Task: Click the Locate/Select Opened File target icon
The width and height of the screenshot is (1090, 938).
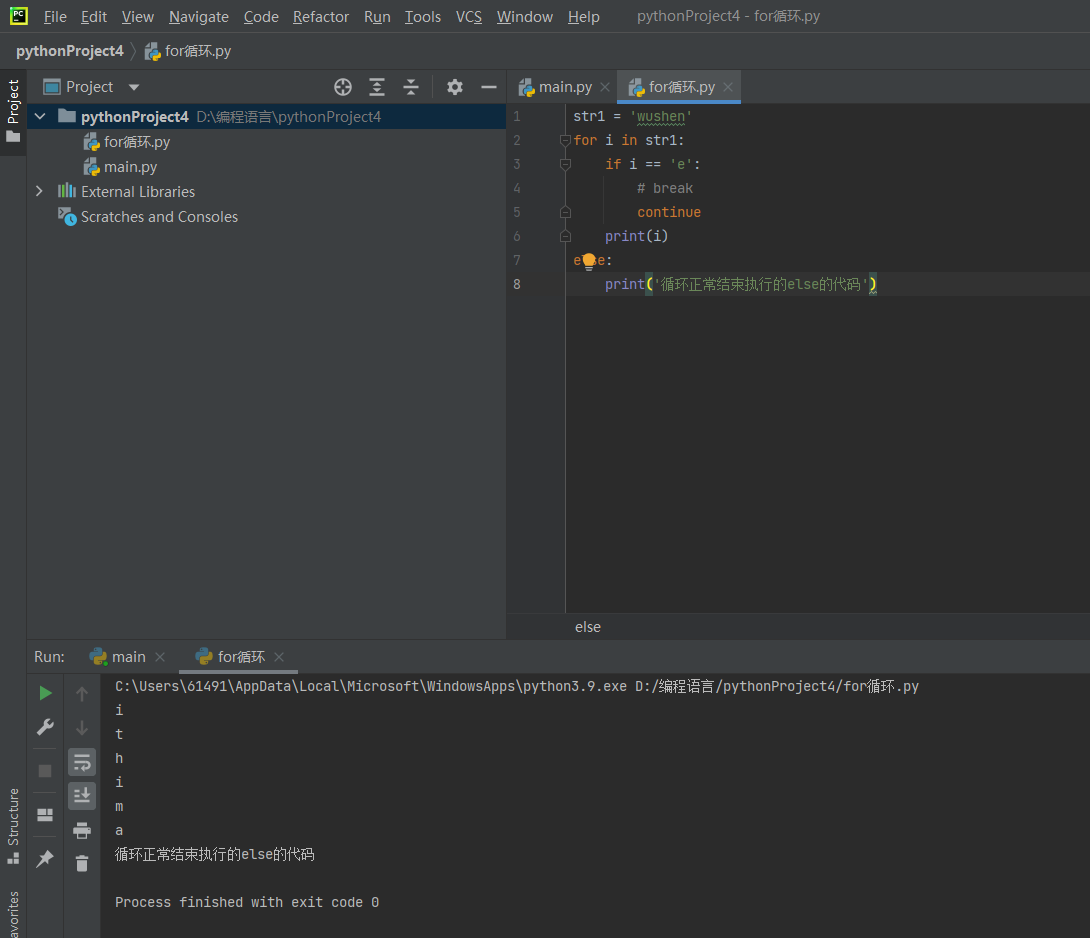Action: (343, 87)
